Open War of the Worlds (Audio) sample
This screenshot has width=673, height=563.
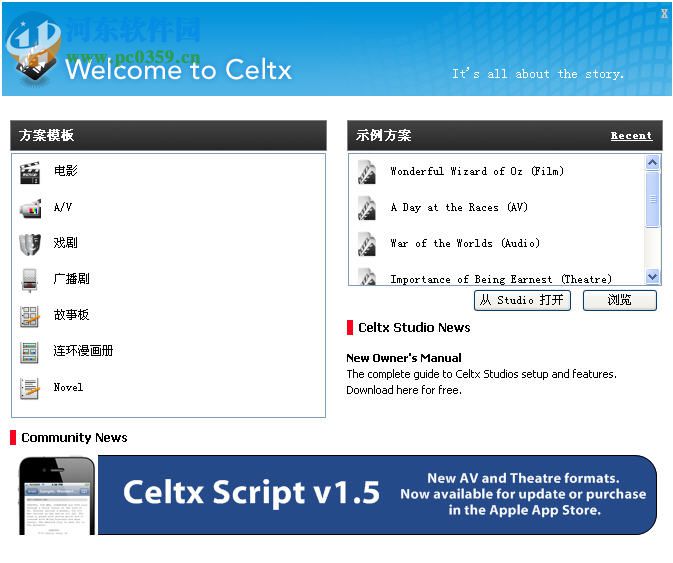point(465,243)
